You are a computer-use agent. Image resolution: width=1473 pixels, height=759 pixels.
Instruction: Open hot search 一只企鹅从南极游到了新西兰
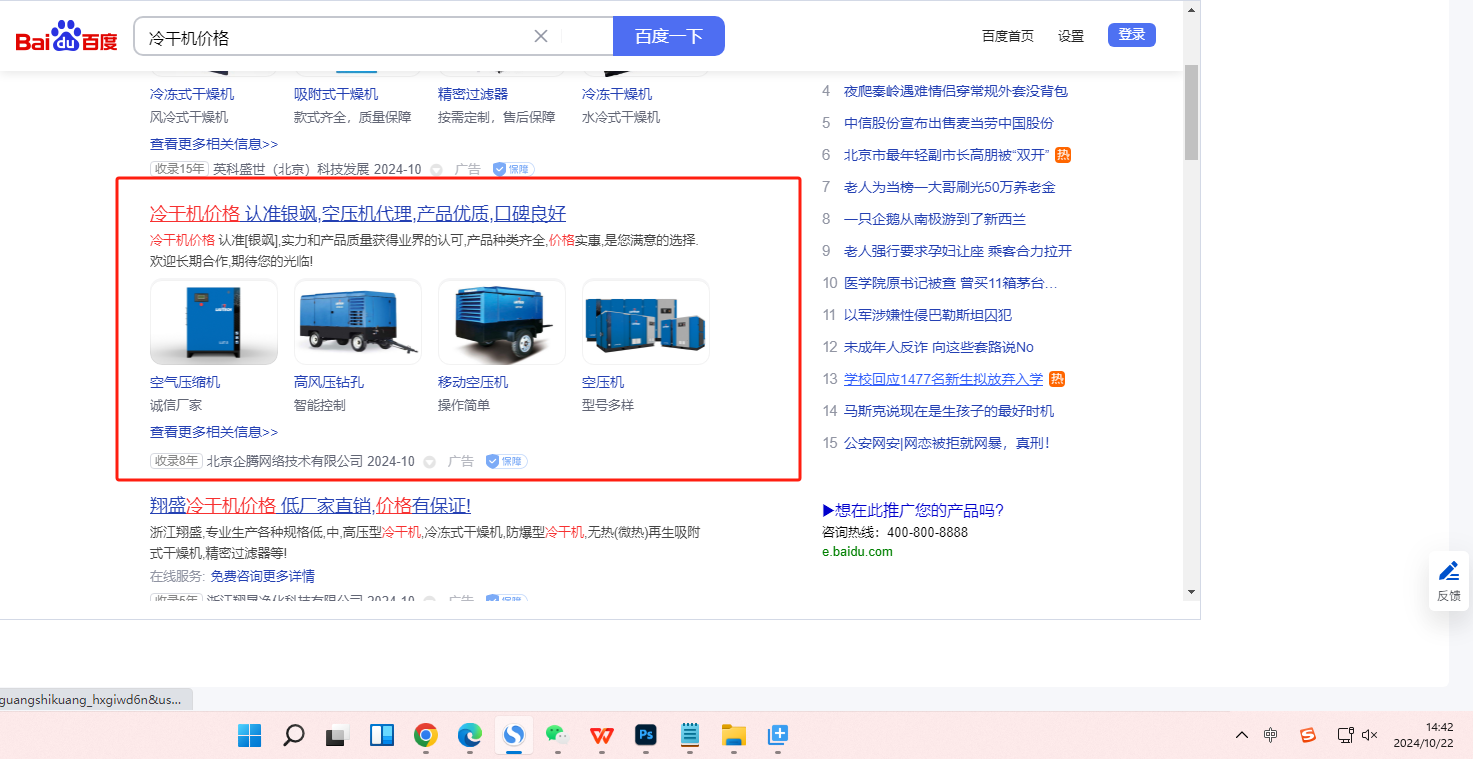[935, 219]
